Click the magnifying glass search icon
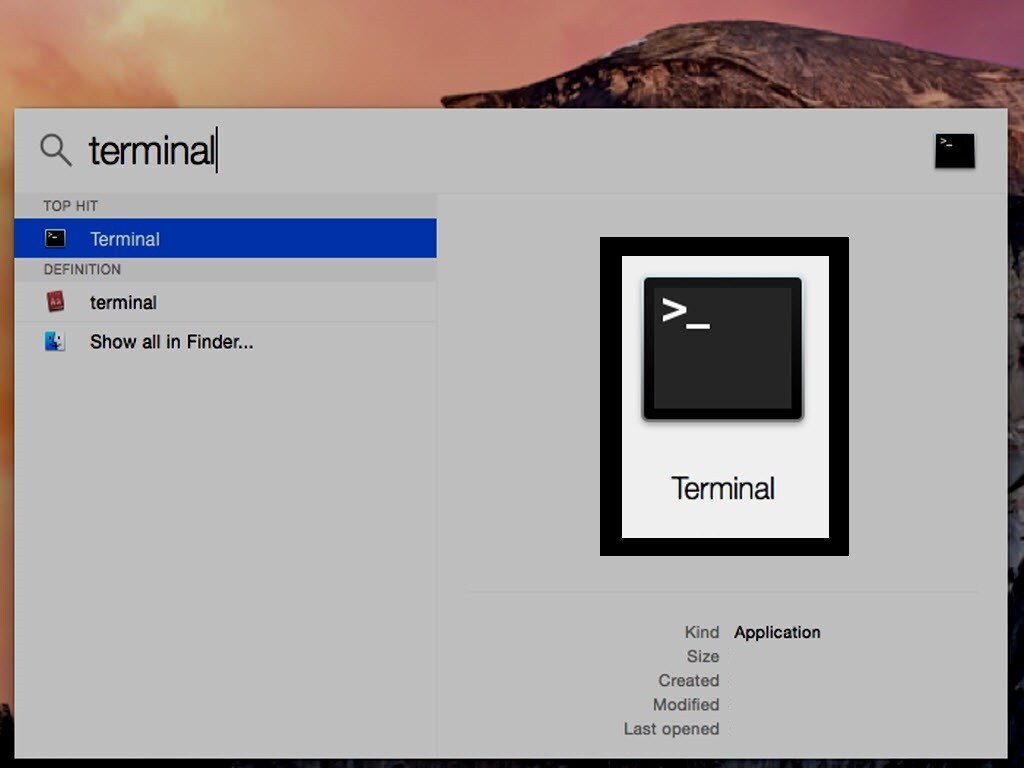 55,150
